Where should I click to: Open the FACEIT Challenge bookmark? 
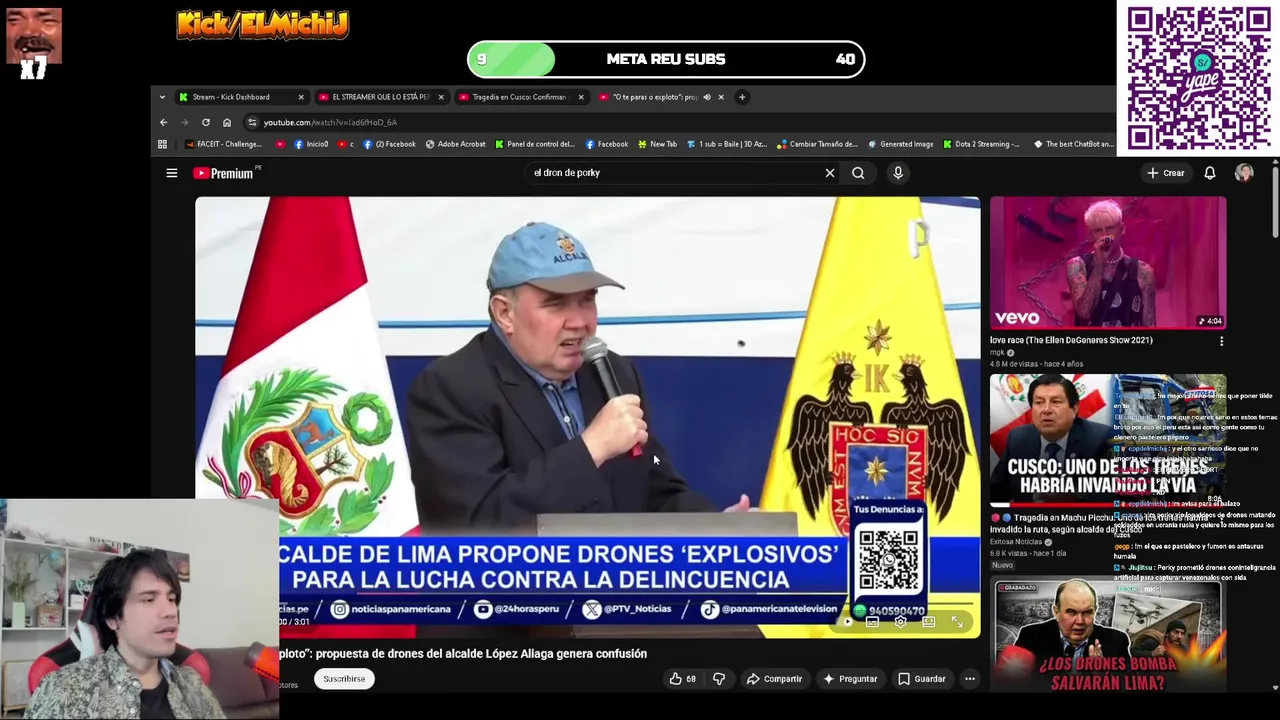click(x=223, y=144)
